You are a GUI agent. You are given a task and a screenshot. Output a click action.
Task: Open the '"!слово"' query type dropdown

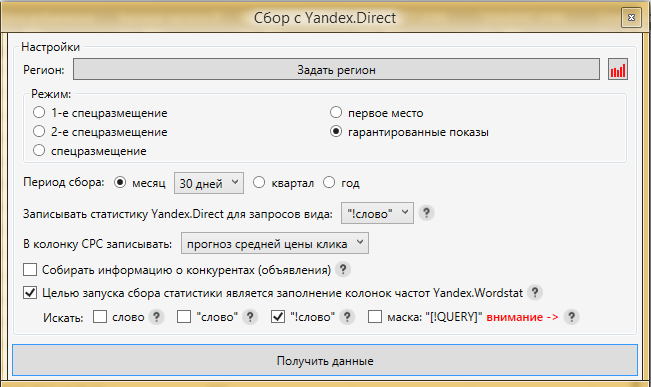click(x=377, y=213)
